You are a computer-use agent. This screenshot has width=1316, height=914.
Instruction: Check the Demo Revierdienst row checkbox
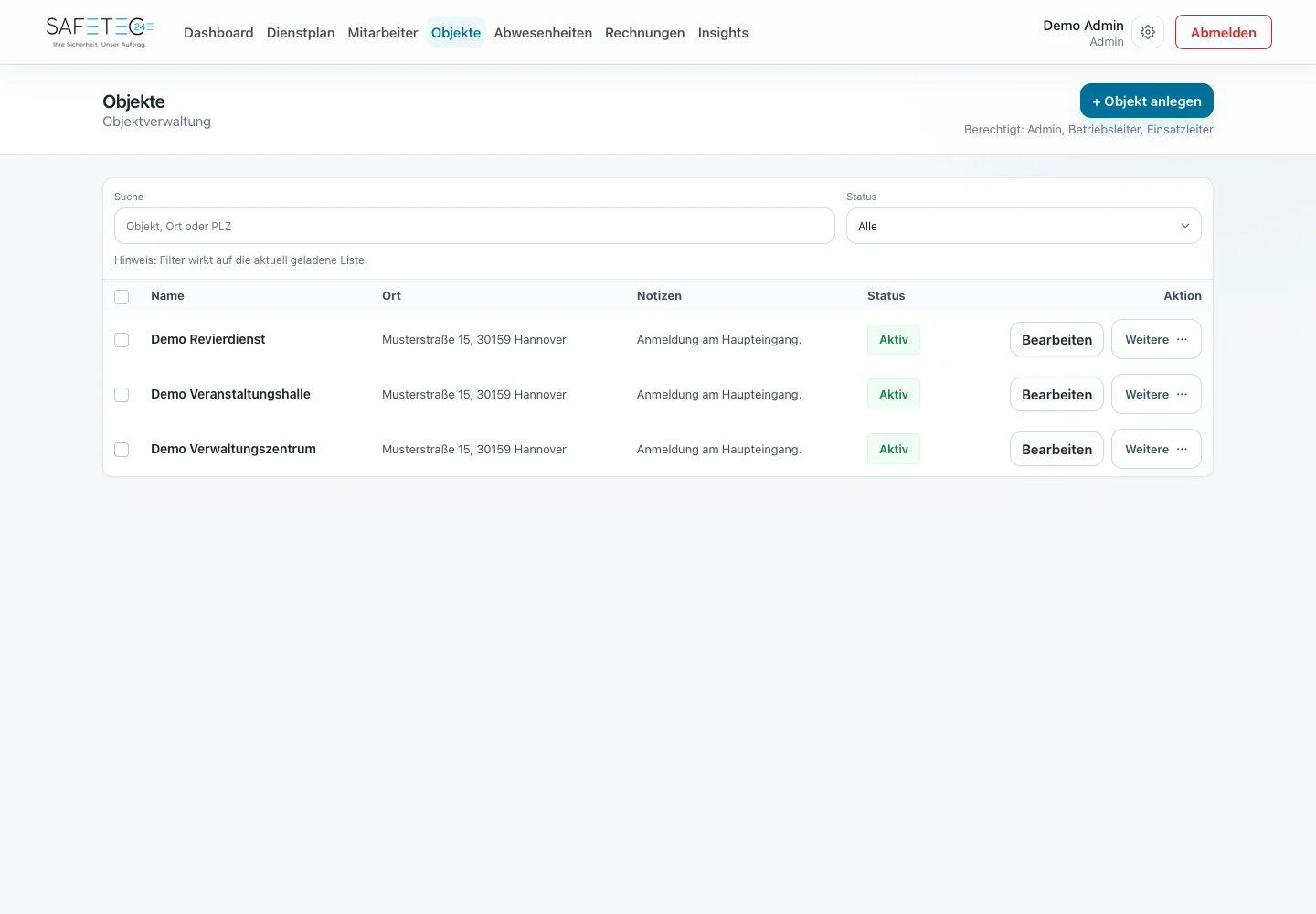coord(122,340)
